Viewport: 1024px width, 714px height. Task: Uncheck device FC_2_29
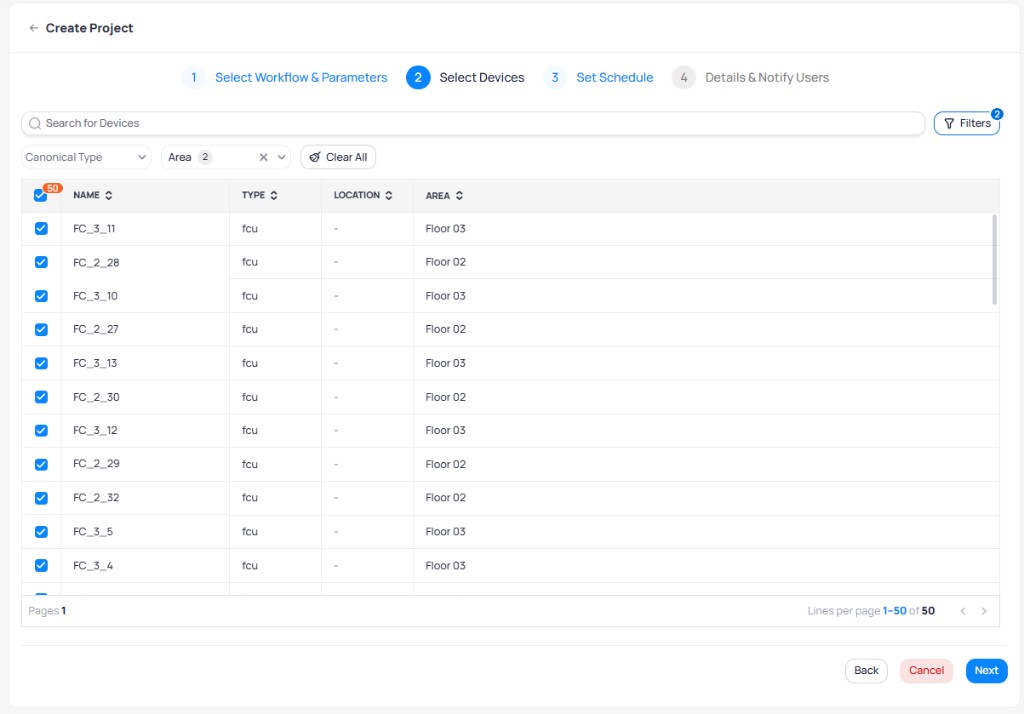point(41,464)
